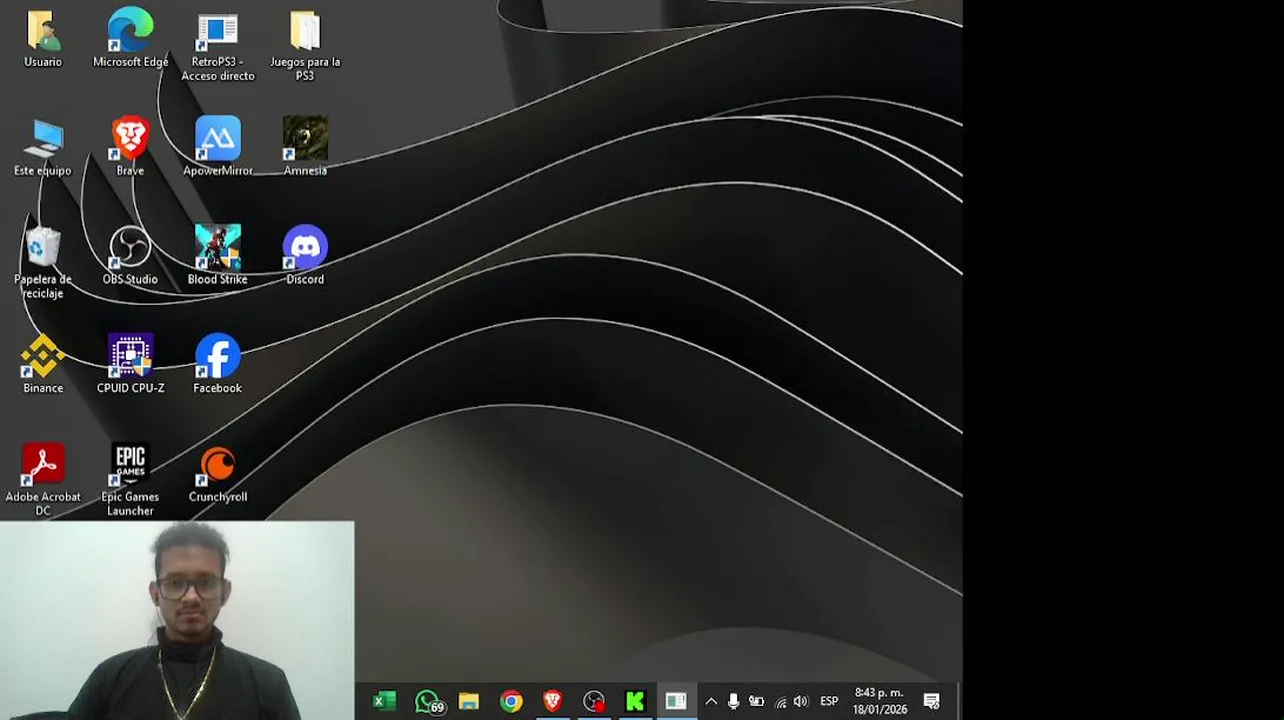Screen dimensions: 1284x720
Task: Open the Crunchyroll desktop shortcut
Action: pos(217,474)
